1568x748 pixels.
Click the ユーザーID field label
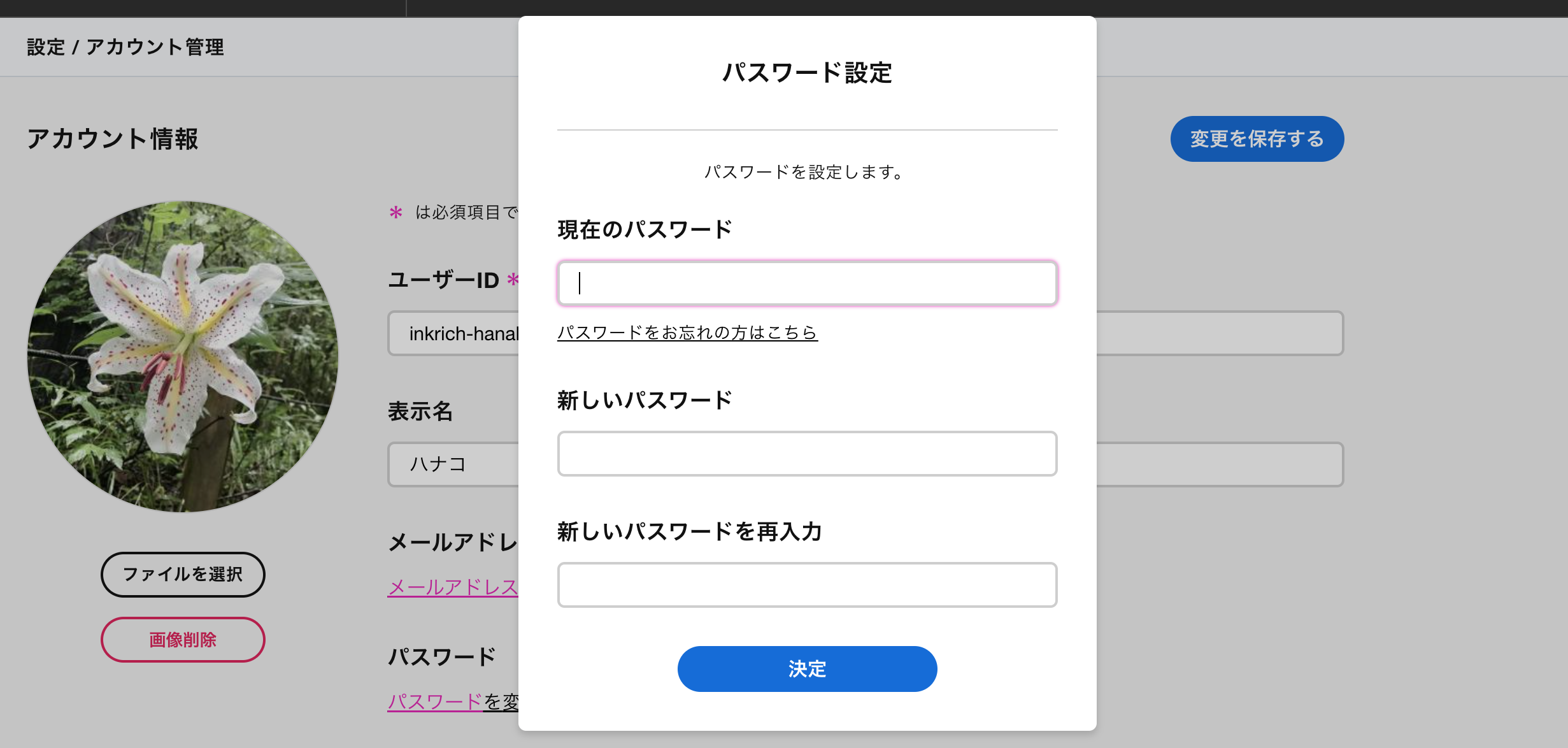point(444,280)
